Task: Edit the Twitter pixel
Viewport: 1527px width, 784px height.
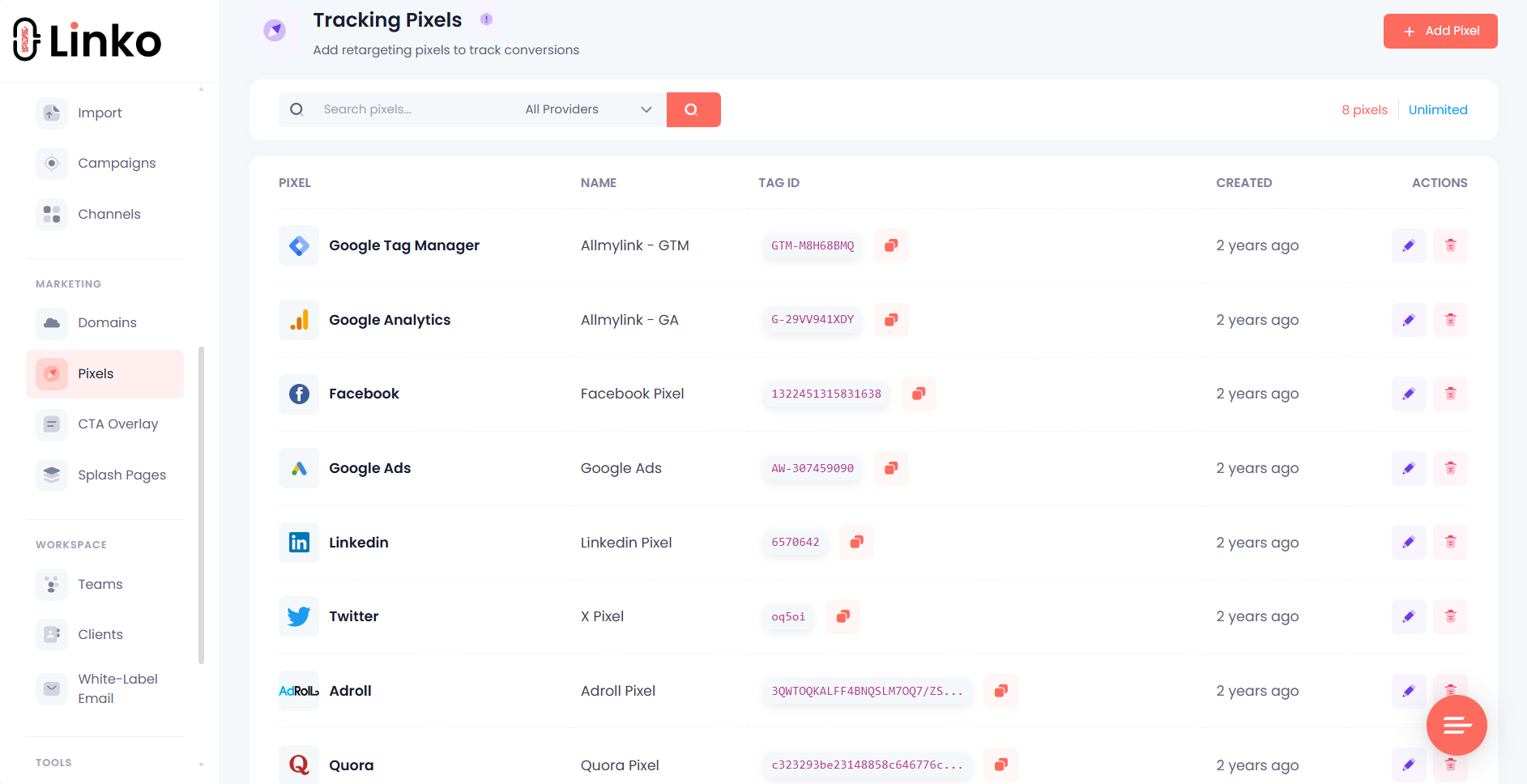Action: (1409, 616)
